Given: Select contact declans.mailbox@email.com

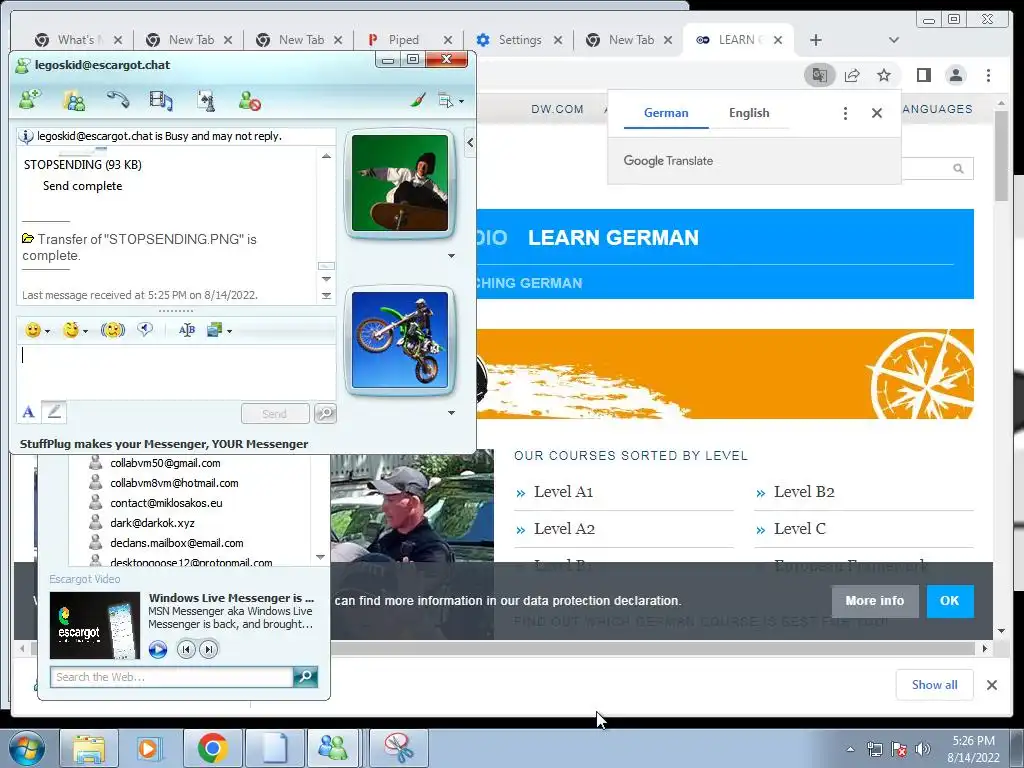Looking at the screenshot, I should click(176, 543).
